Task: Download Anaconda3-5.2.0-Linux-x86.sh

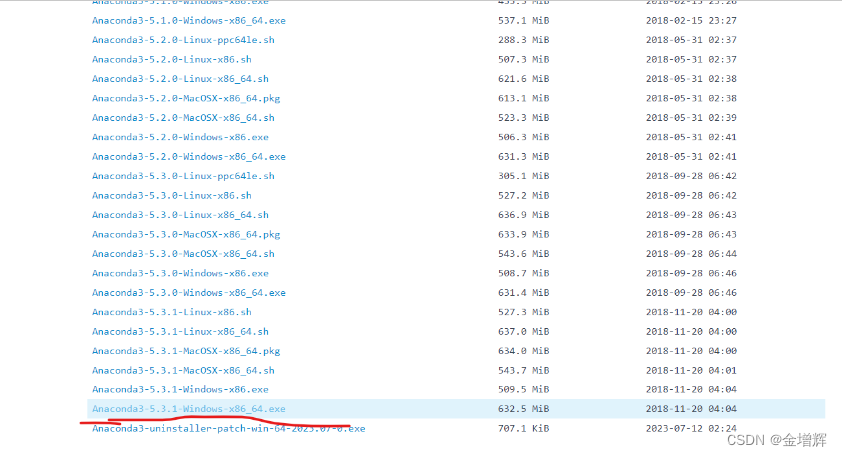Action: pos(172,59)
